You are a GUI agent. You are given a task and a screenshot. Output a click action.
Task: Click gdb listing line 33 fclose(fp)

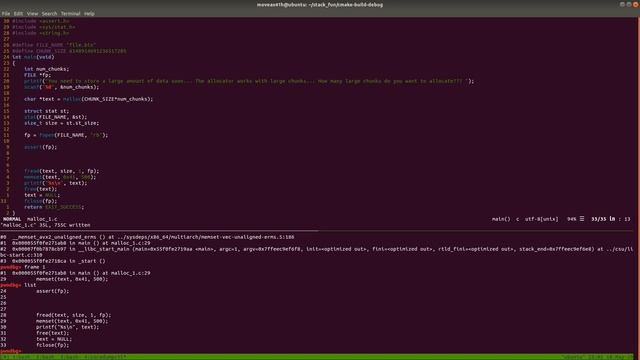click(x=35, y=345)
